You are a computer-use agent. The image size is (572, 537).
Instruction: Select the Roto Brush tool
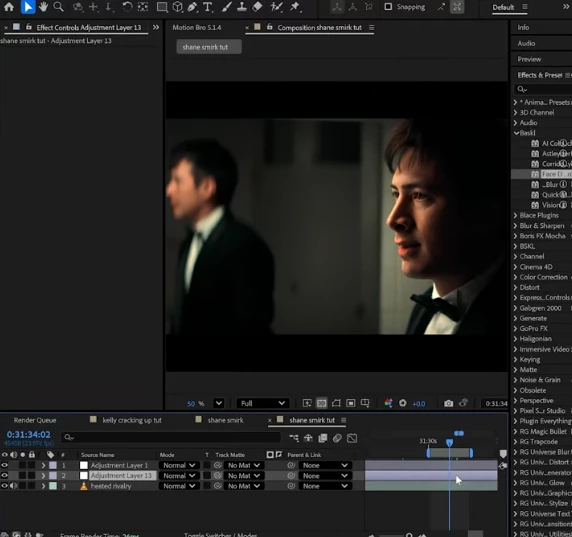(x=276, y=7)
